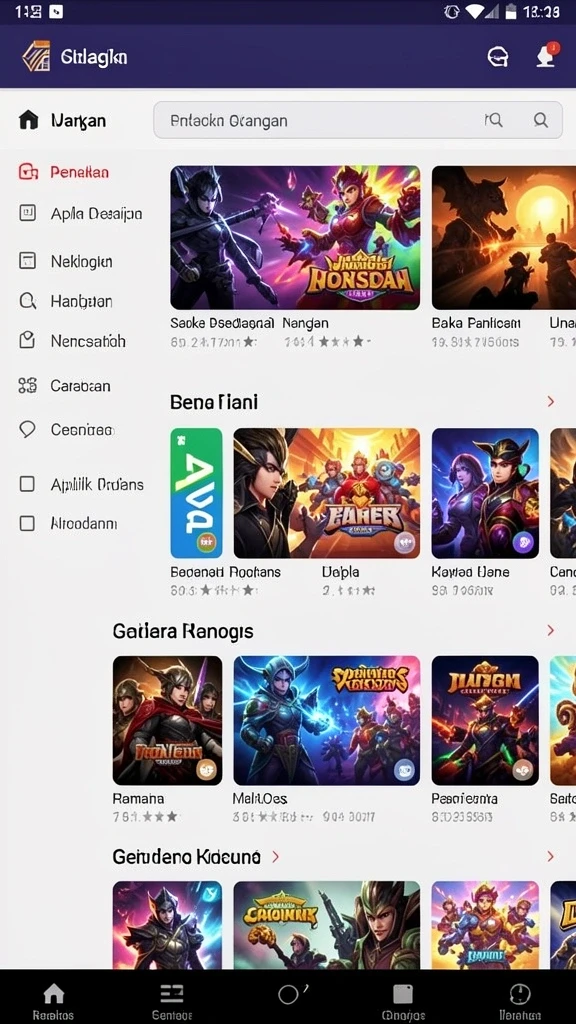Image resolution: width=576 pixels, height=1024 pixels.
Task: Tap the white square status bar notification
Action: [x=56, y=11]
